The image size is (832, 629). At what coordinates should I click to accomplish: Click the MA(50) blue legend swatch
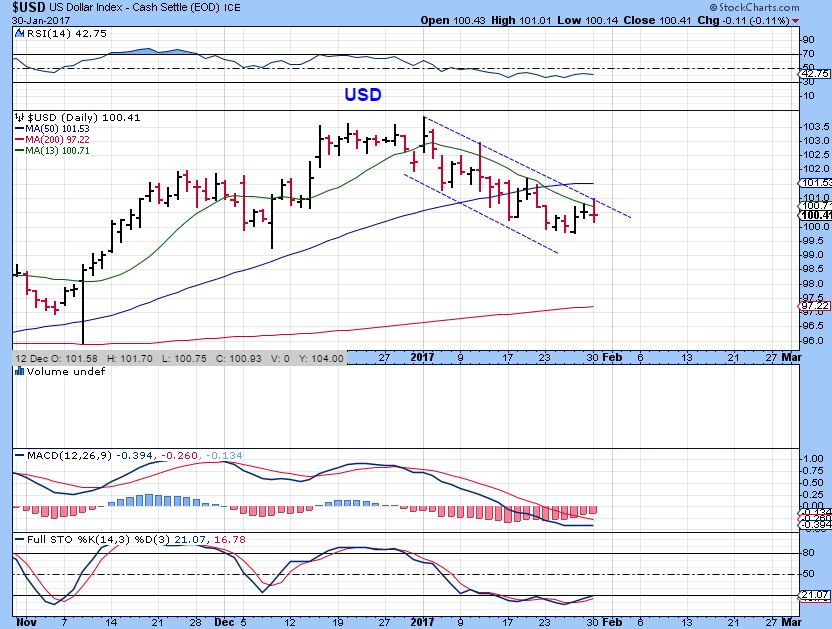tap(19, 128)
